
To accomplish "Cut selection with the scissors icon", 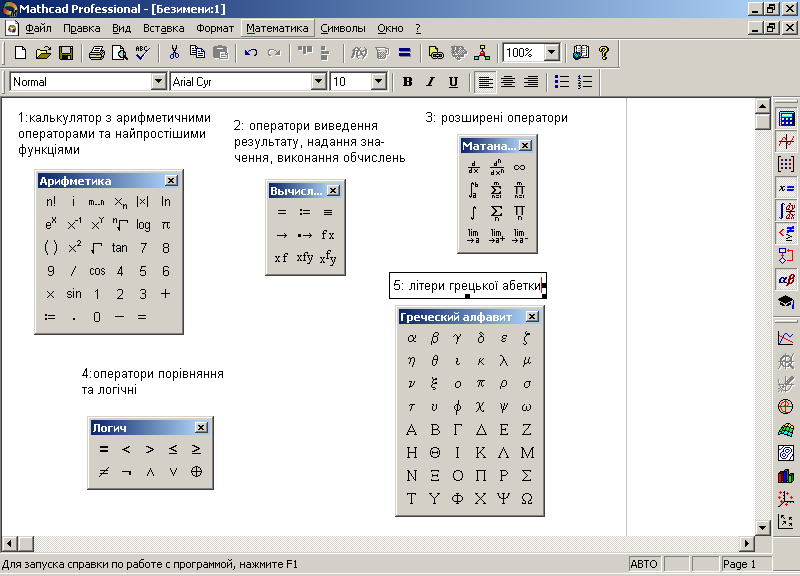I will [174, 53].
